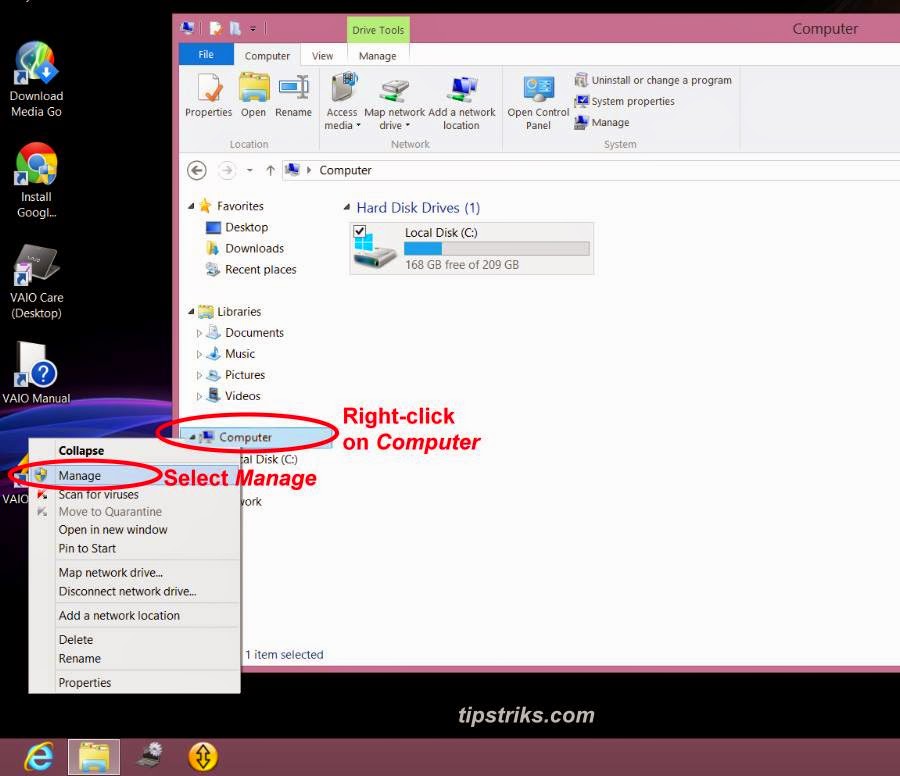Viewport: 900px width, 776px height.
Task: Choose Manage in the context menu
Action: (x=135, y=475)
